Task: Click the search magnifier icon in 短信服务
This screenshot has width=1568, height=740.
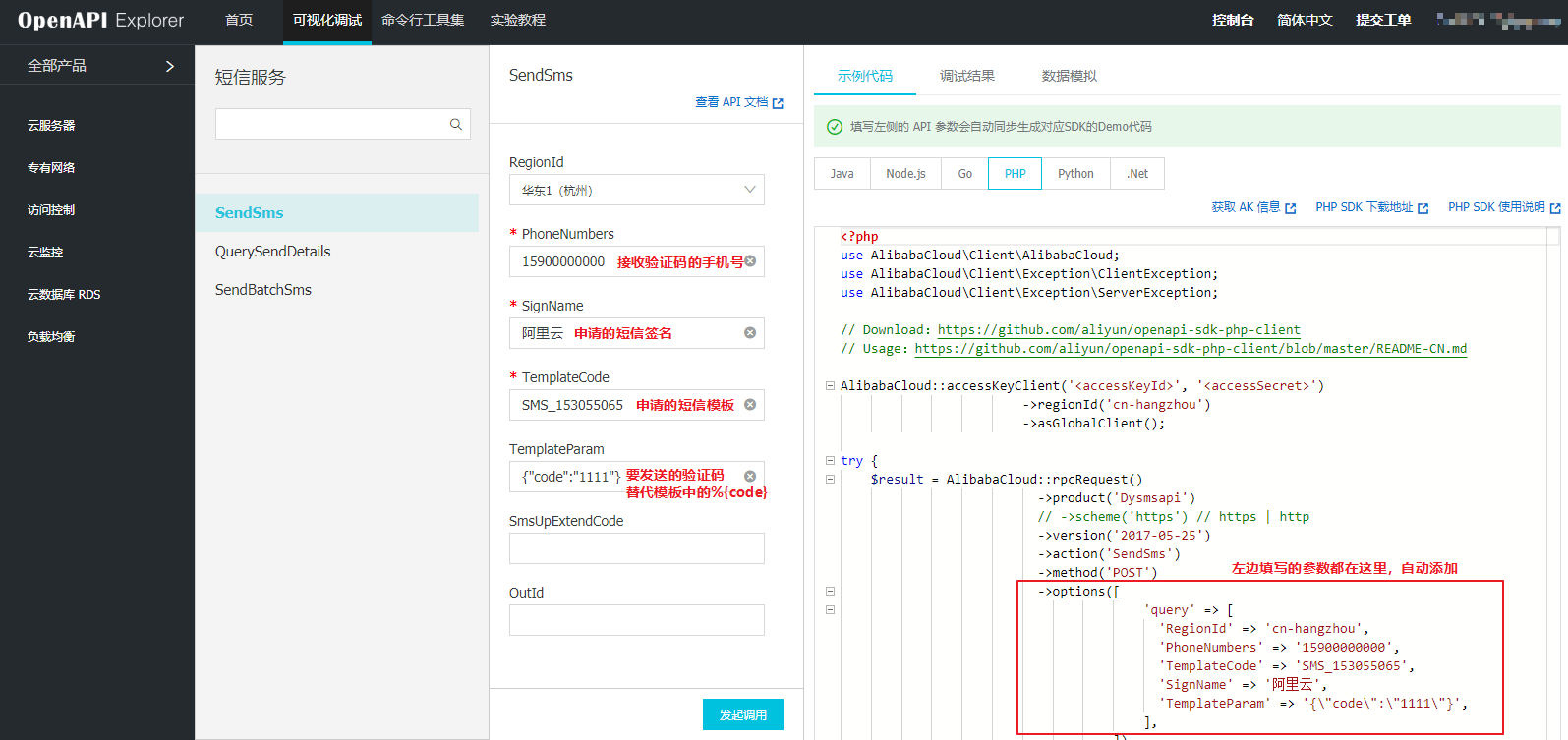Action: [456, 124]
